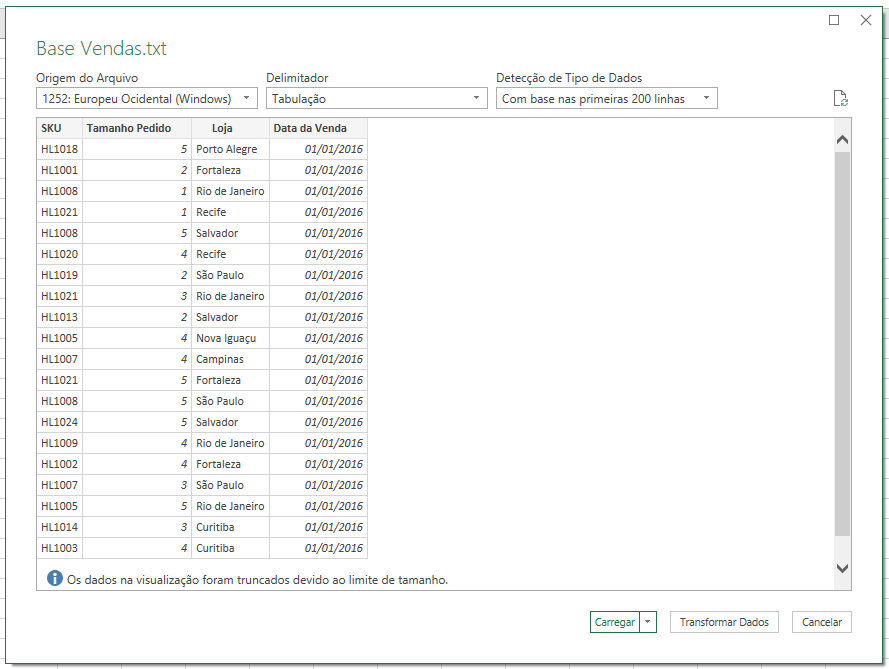
Task: Click the HL1013 SKU cell
Action: coord(60,317)
